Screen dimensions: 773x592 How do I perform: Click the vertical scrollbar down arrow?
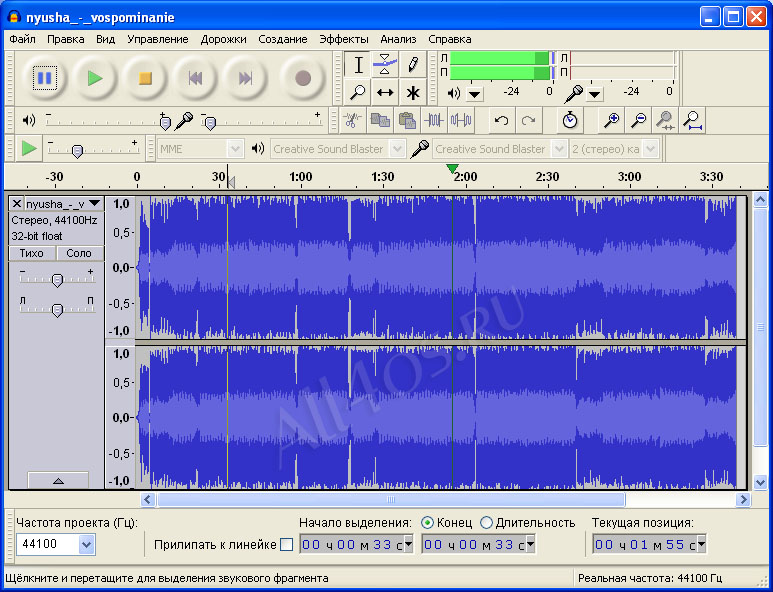(760, 482)
